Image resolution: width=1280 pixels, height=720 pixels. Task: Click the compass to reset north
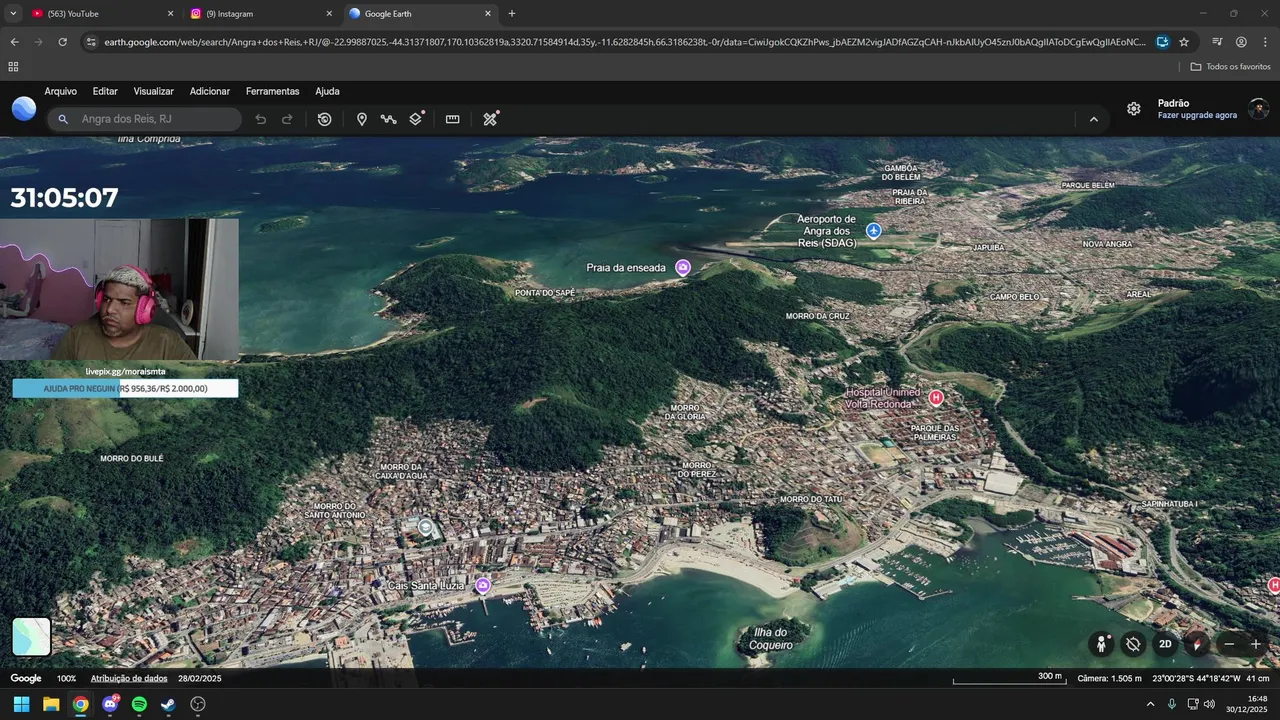click(1196, 644)
